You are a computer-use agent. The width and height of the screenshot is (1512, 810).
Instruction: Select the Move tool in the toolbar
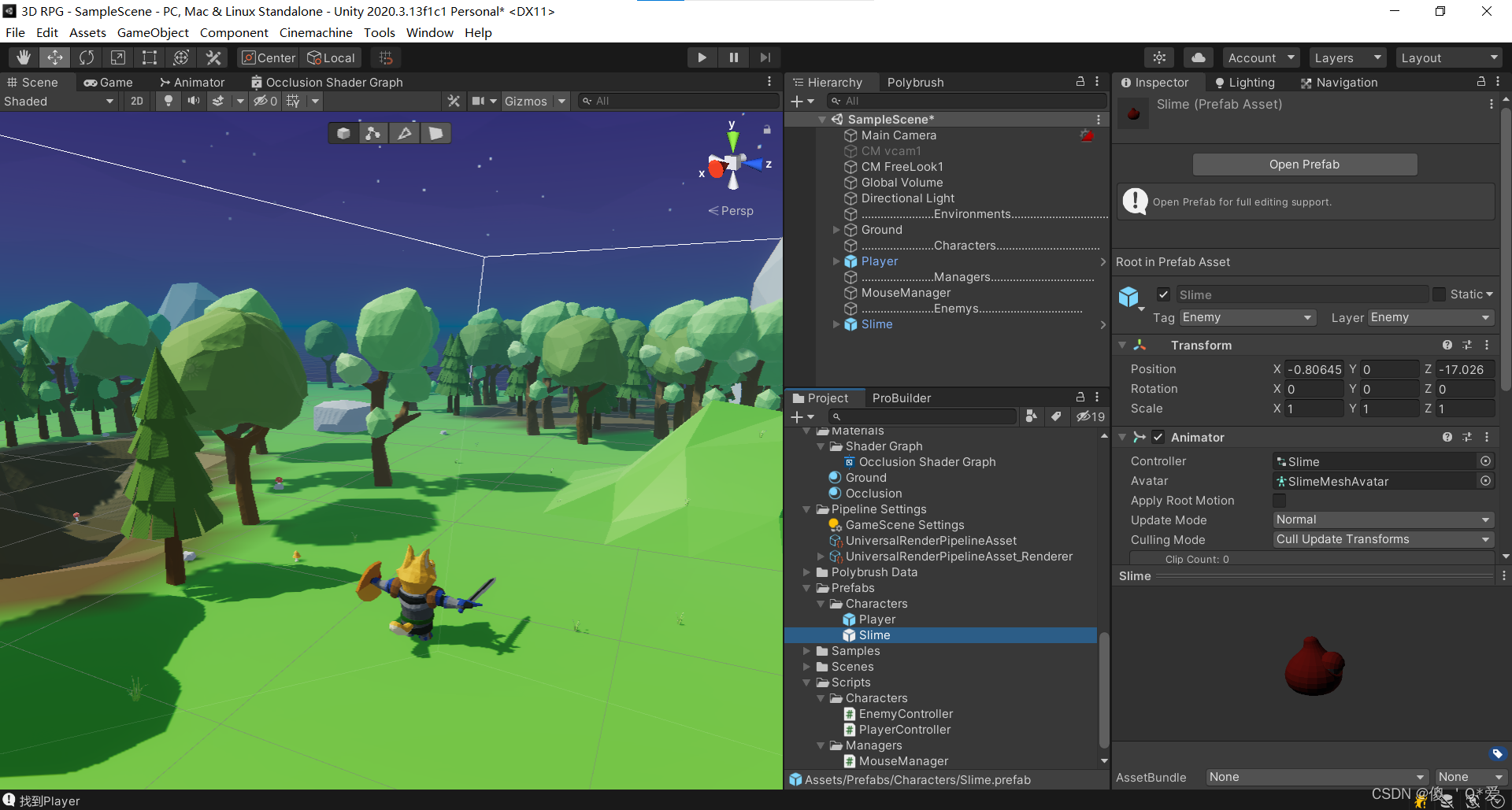pos(54,57)
